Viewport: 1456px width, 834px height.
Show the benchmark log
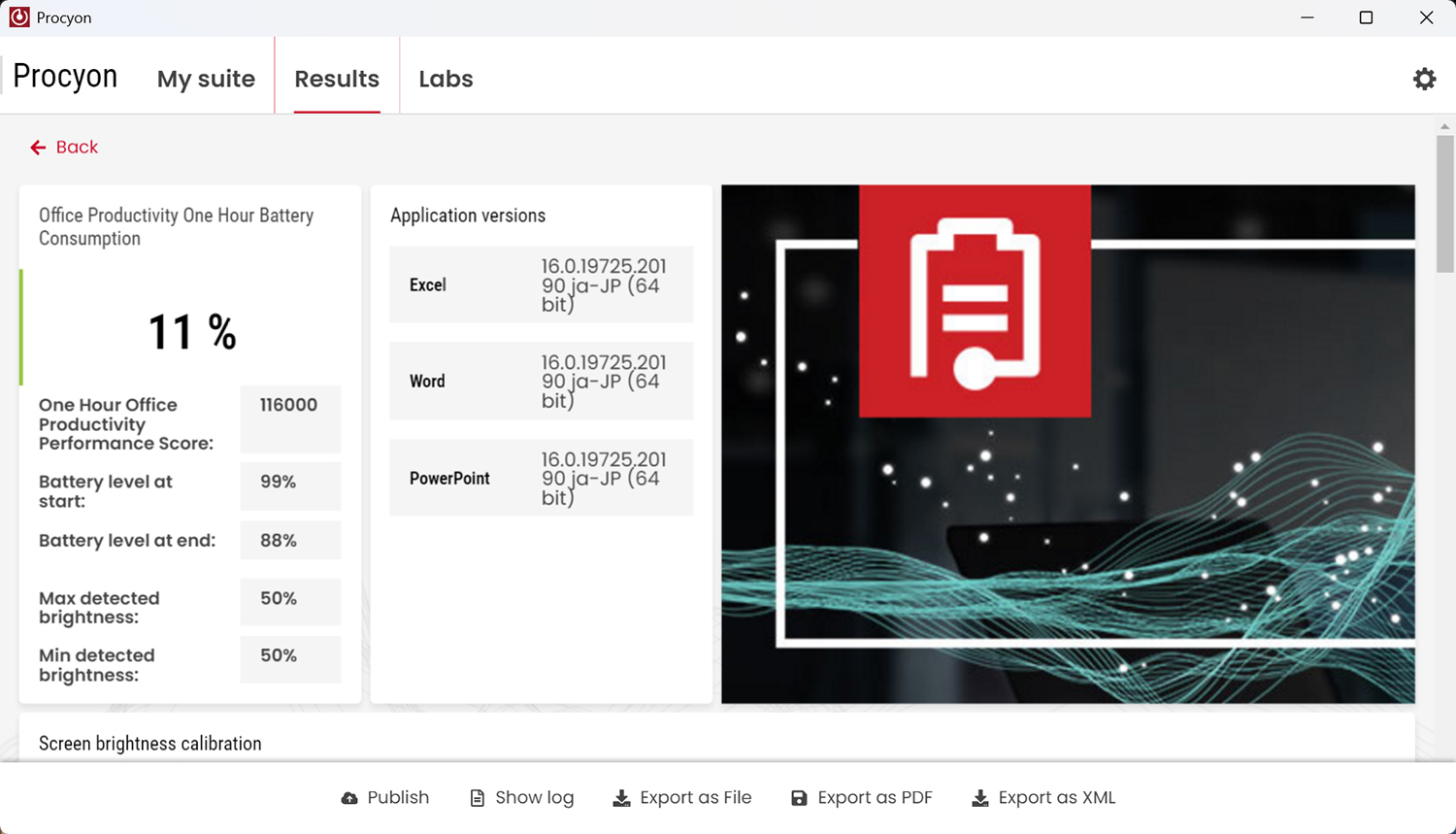[521, 798]
